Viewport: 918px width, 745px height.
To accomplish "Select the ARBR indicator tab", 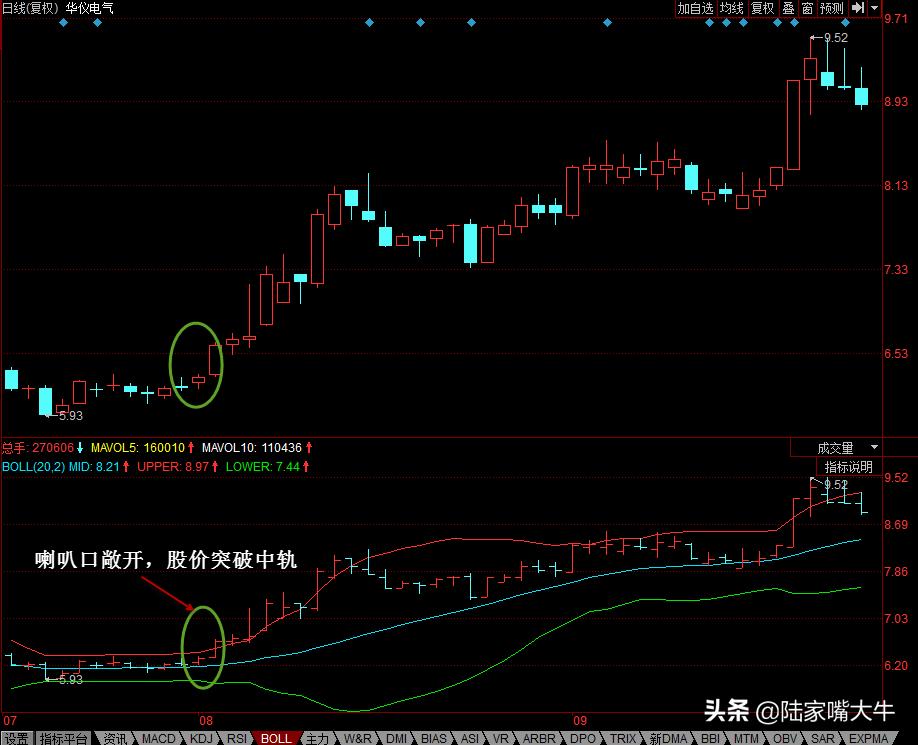I will (539, 738).
